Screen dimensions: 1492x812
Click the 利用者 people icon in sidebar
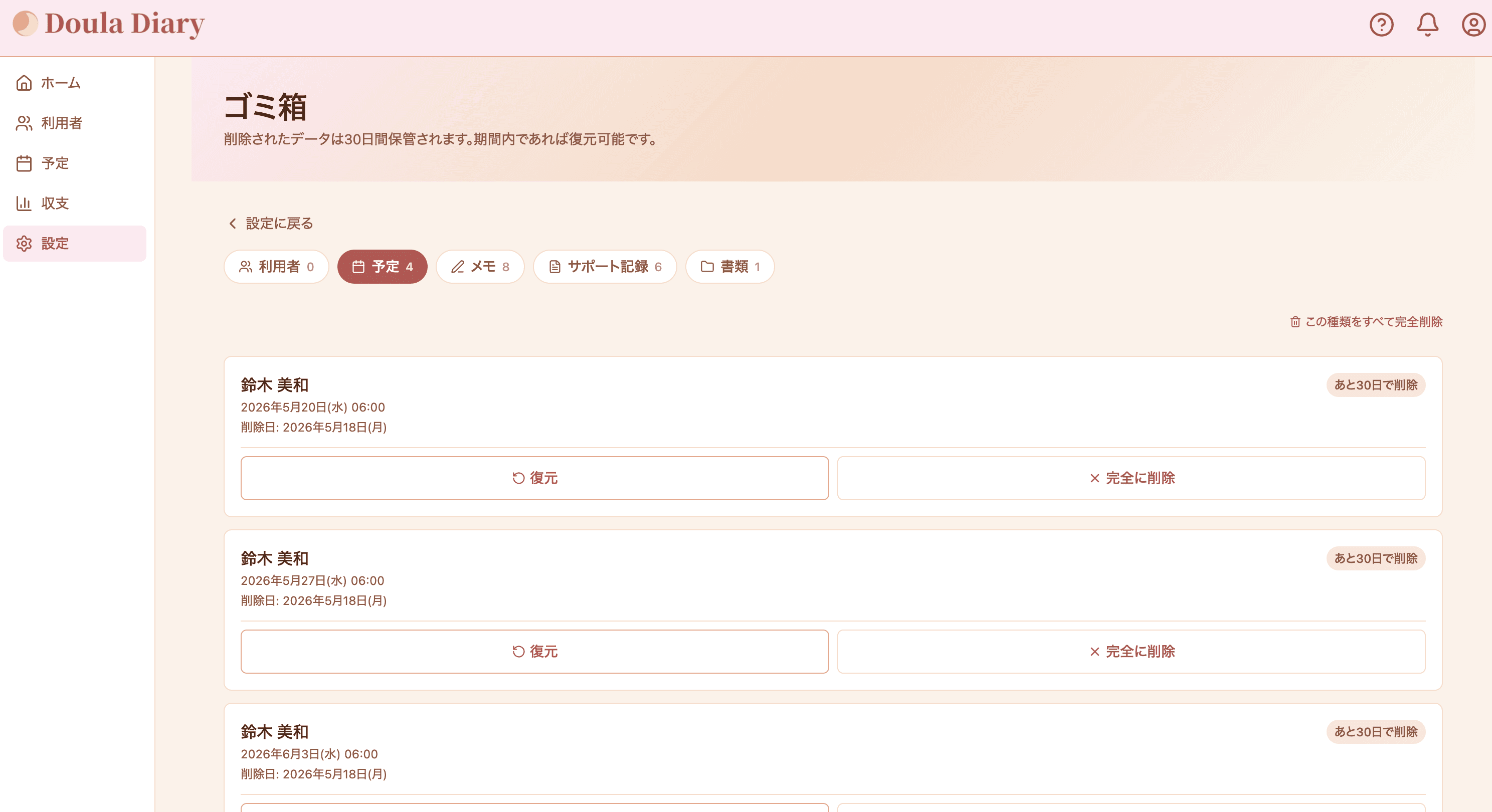(x=24, y=123)
